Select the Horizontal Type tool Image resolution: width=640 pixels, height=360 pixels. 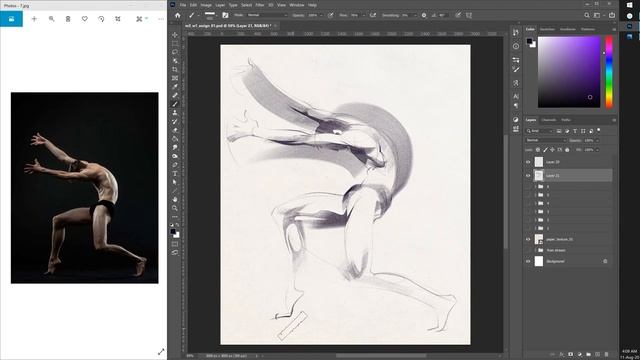coord(175,173)
